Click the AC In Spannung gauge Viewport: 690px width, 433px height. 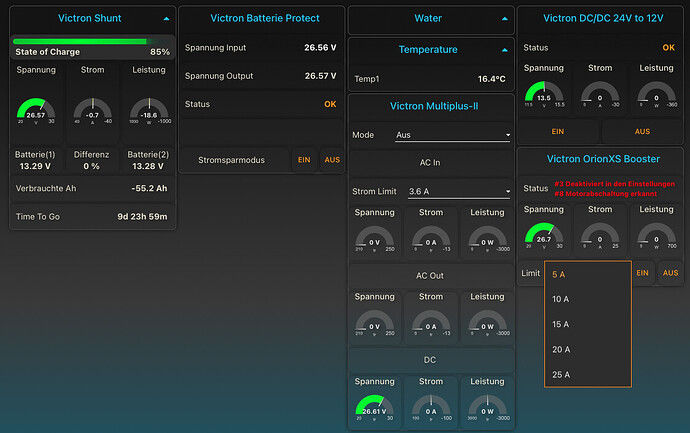pyautogui.click(x=374, y=239)
